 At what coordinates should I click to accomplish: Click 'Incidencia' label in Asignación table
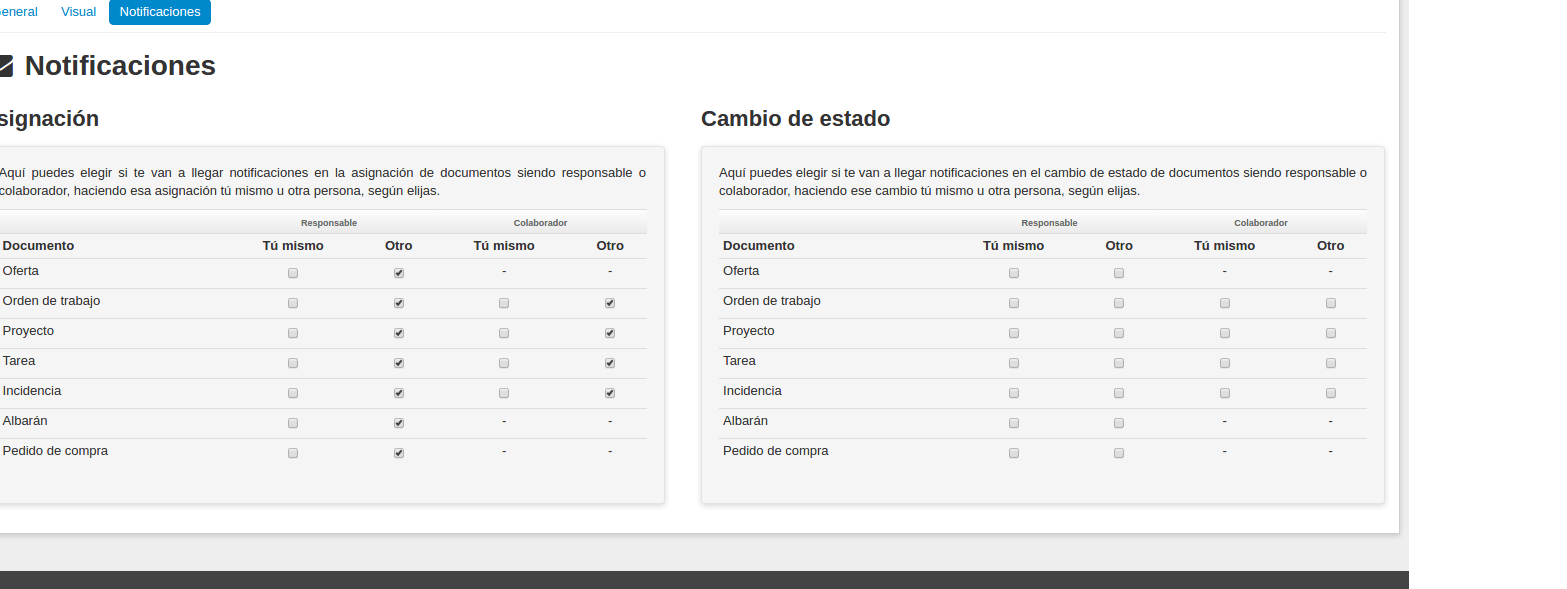click(x=32, y=391)
